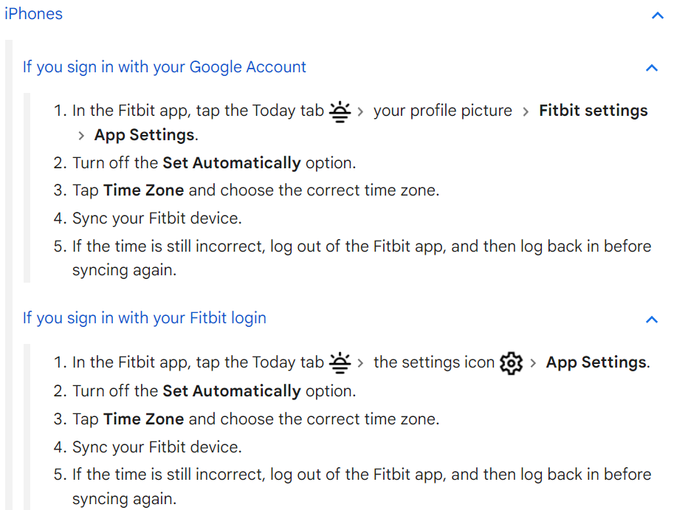This screenshot has width=674, height=510.
Task: Click the iPhones heading
Action: tap(34, 14)
